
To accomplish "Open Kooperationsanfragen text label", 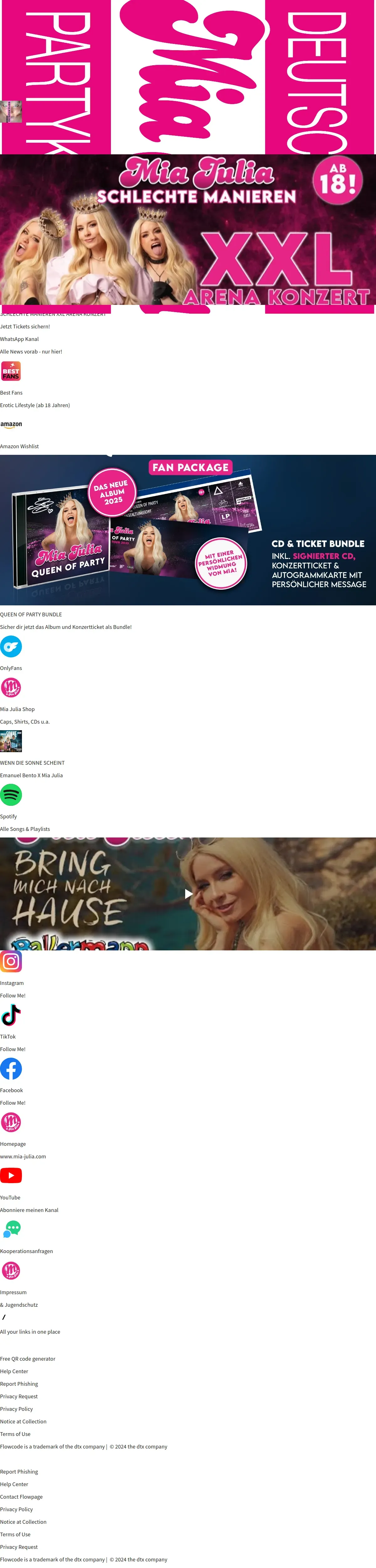I will point(27,1251).
